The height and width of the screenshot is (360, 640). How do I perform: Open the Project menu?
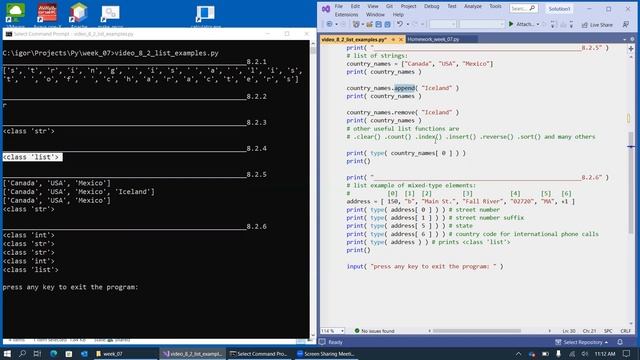pos(408,6)
